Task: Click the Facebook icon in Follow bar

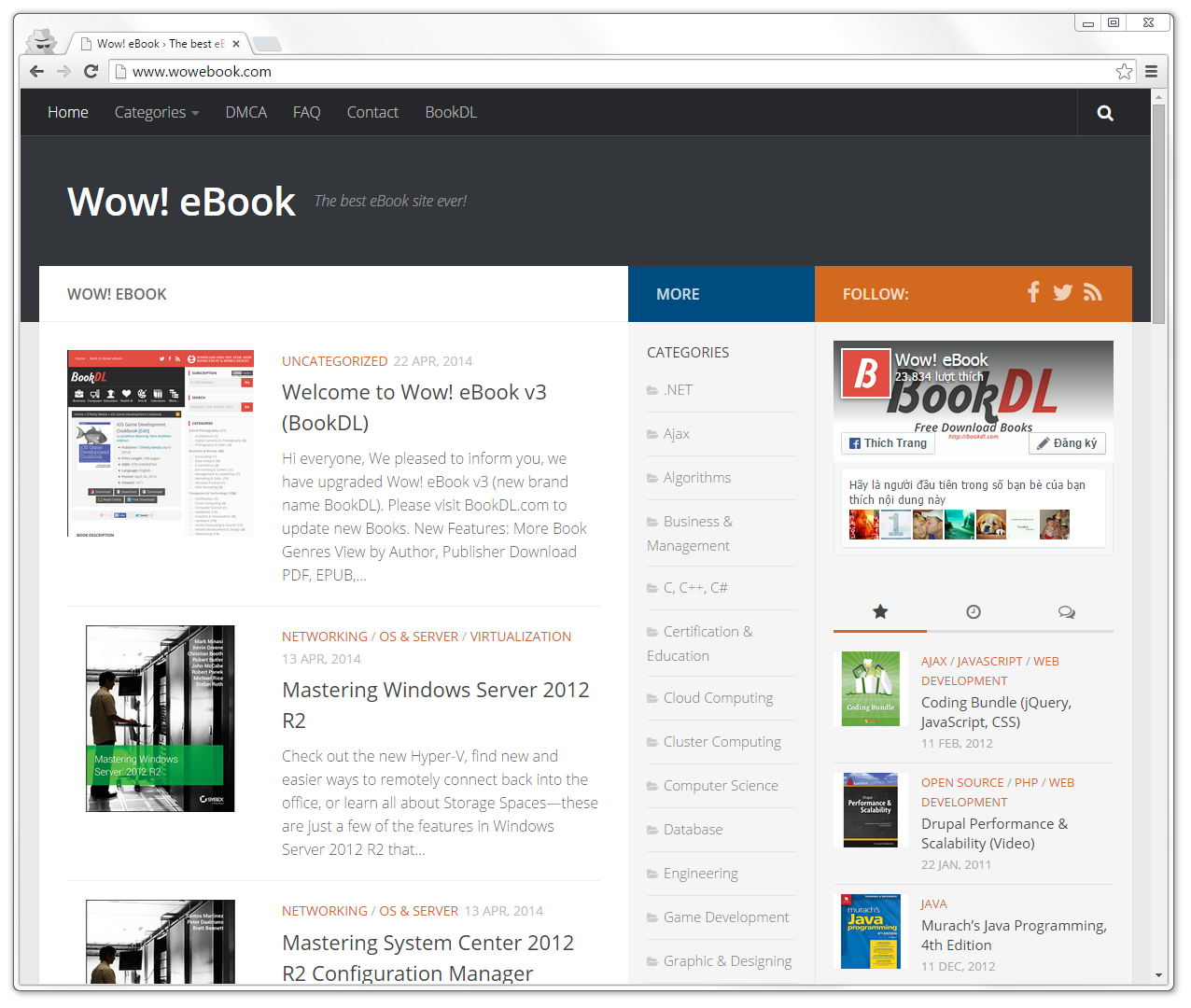Action: point(1033,292)
